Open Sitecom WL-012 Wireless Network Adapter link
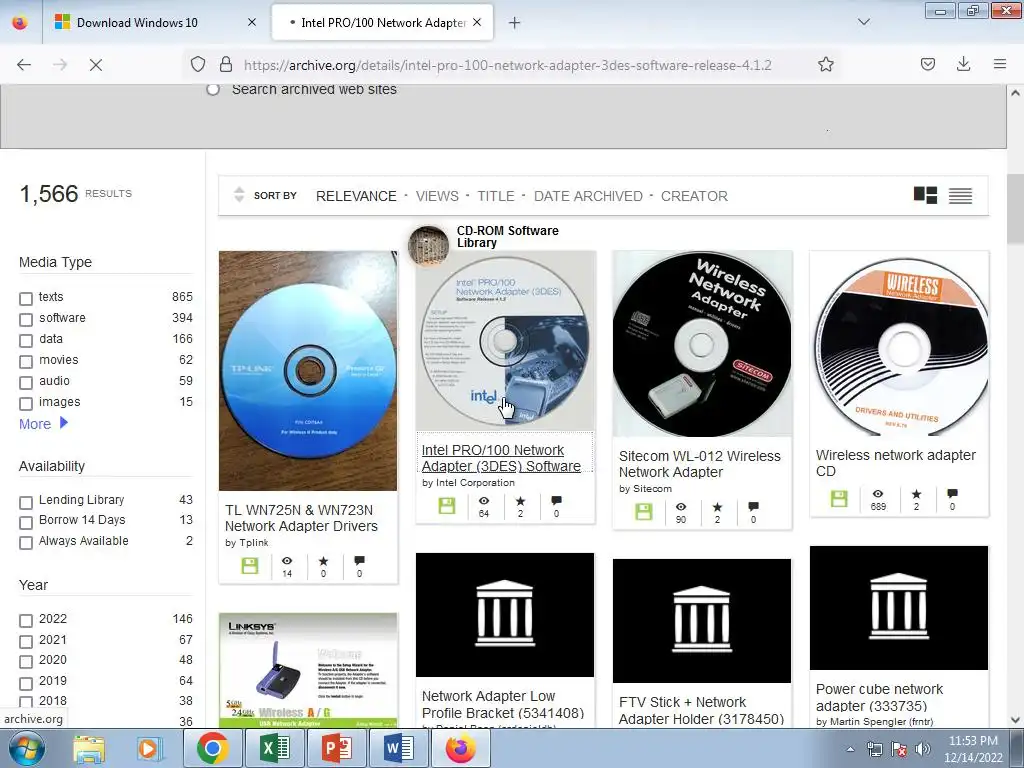 [699, 464]
